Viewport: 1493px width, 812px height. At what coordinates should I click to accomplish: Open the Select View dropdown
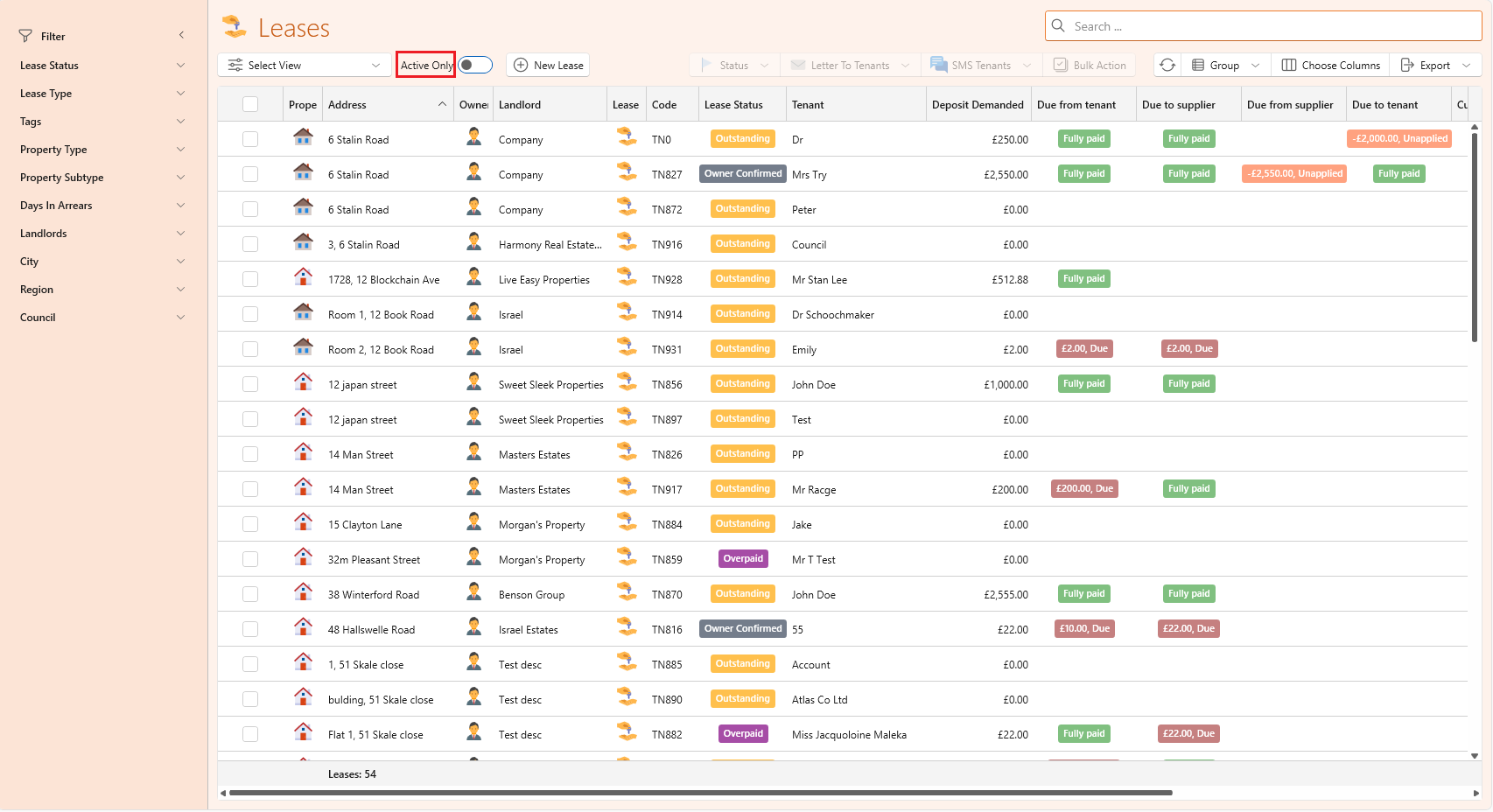(x=305, y=65)
